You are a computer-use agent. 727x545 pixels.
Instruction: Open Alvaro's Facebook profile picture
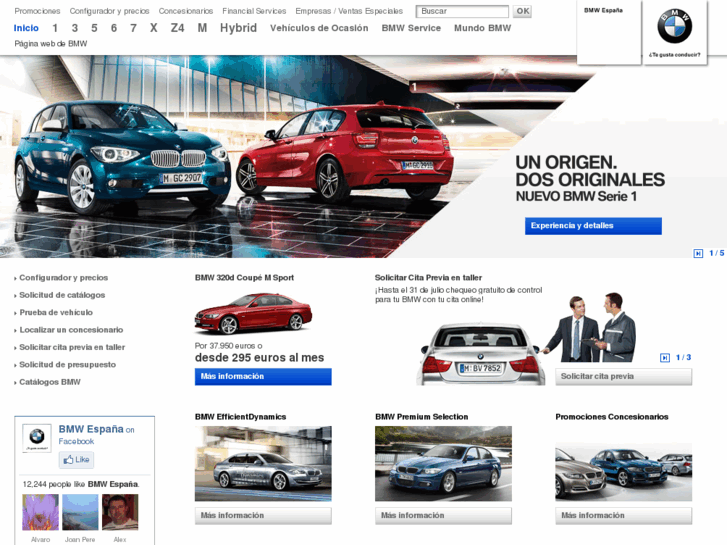tap(40, 512)
